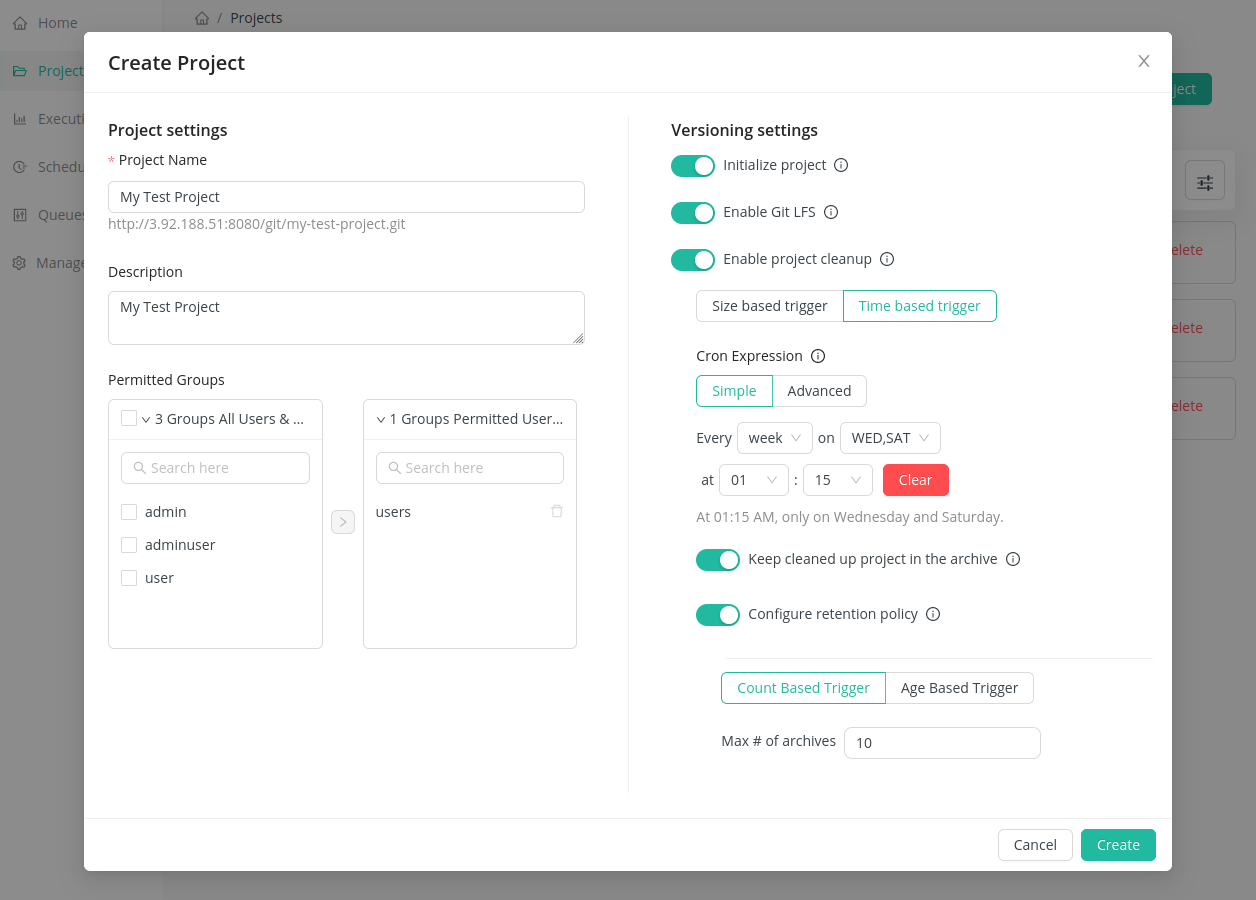
Task: Check the adminuser group checkbox
Action: coord(129,545)
